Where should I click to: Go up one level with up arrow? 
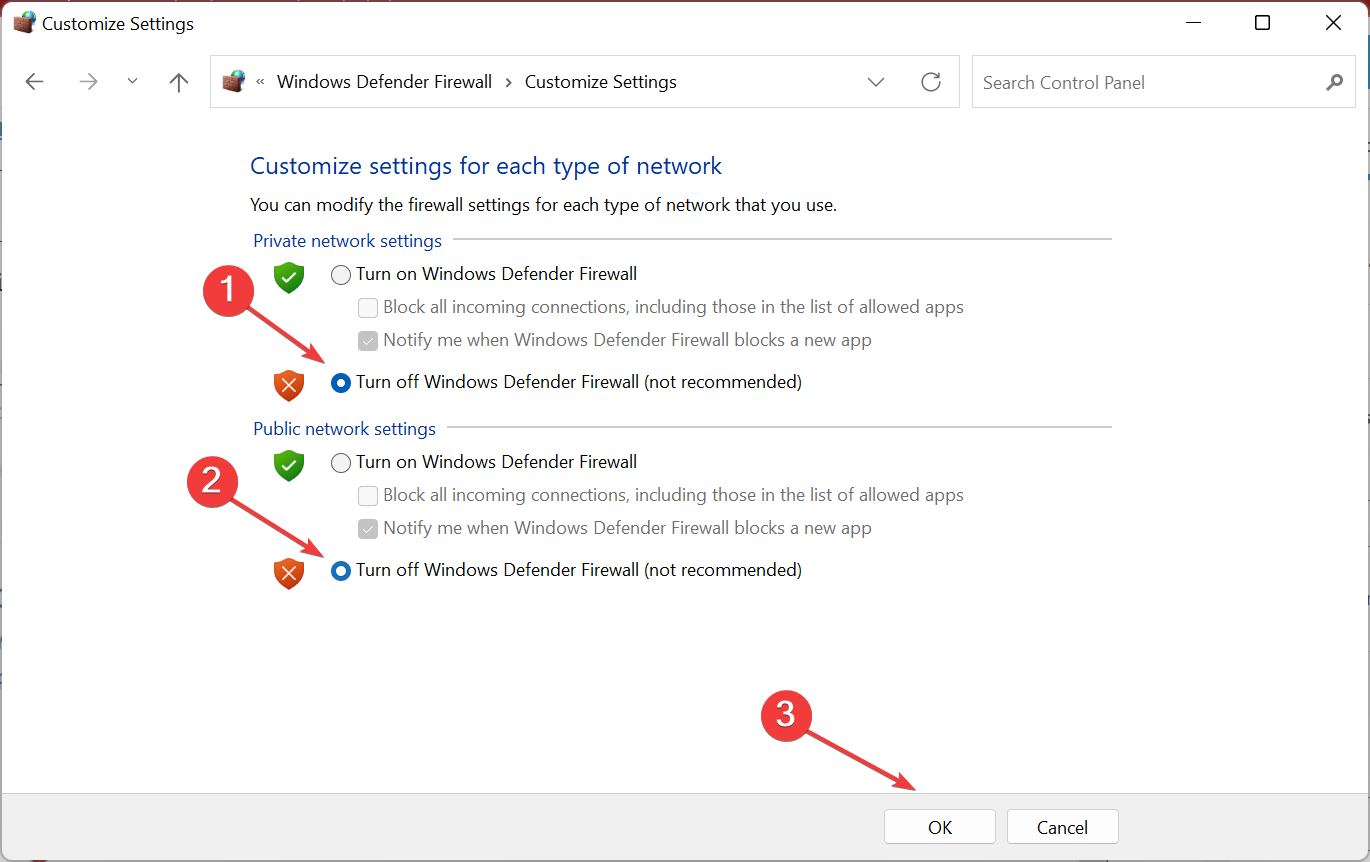[x=179, y=82]
